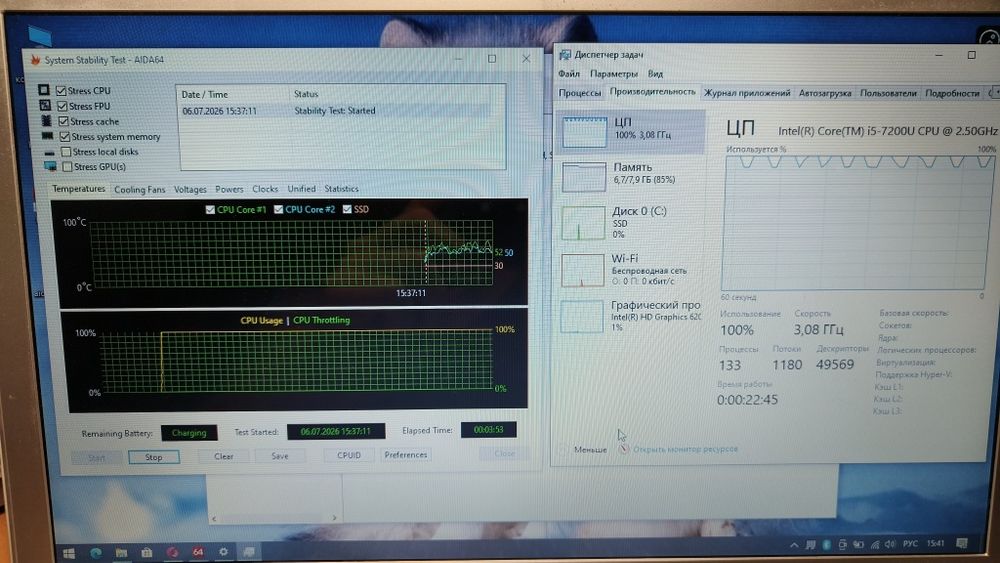Open the Открыть монитор ресурсов link
This screenshot has height=563, width=1000.
coord(686,449)
